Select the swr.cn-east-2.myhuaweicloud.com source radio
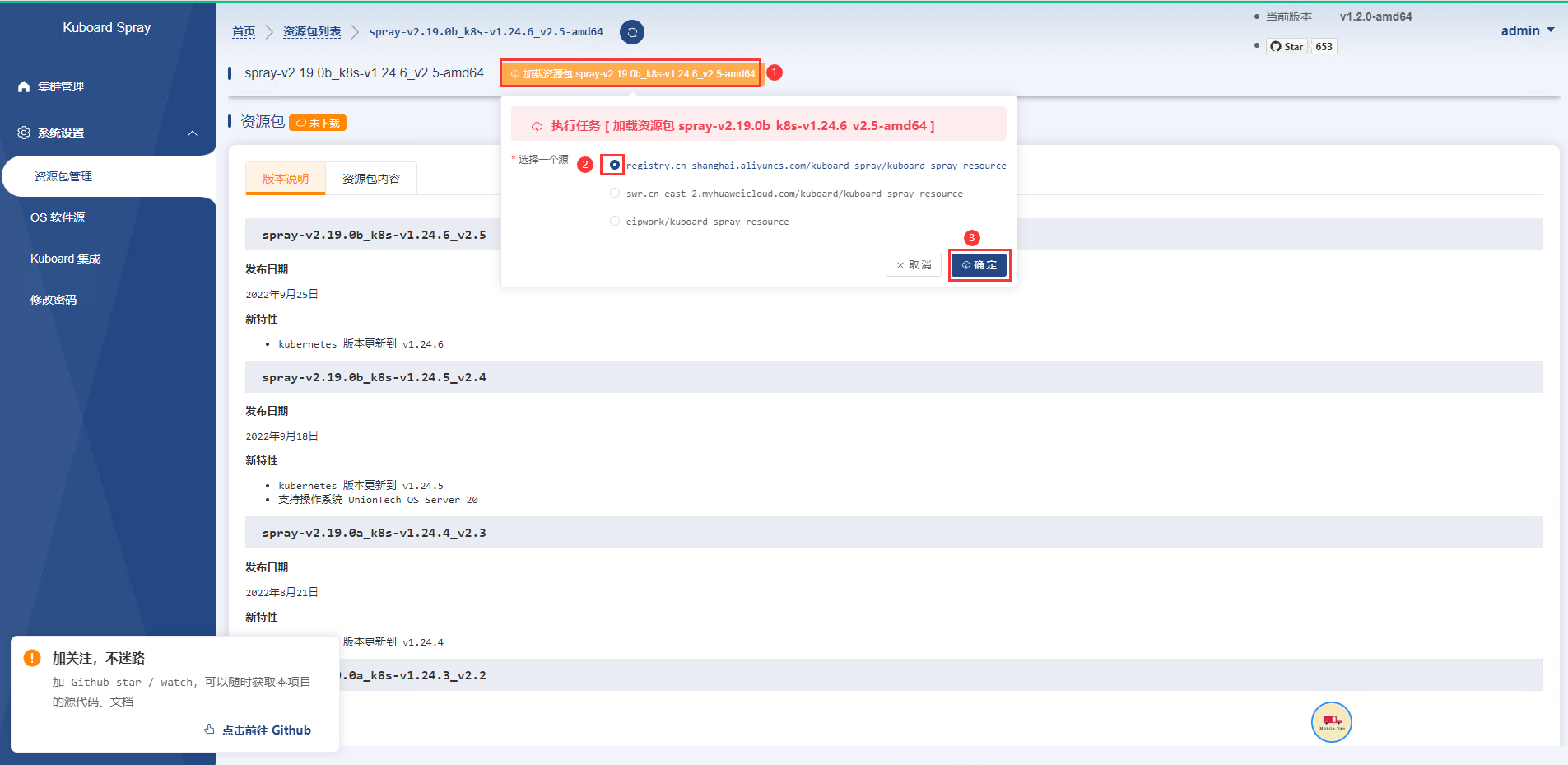Image resolution: width=1568 pixels, height=765 pixels. pyautogui.click(x=615, y=193)
